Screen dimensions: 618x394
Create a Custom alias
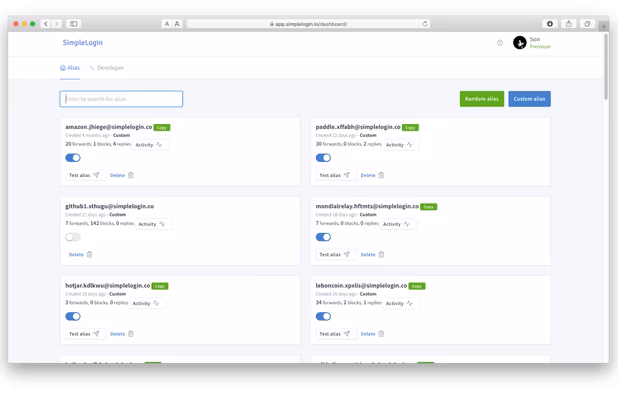(x=529, y=99)
